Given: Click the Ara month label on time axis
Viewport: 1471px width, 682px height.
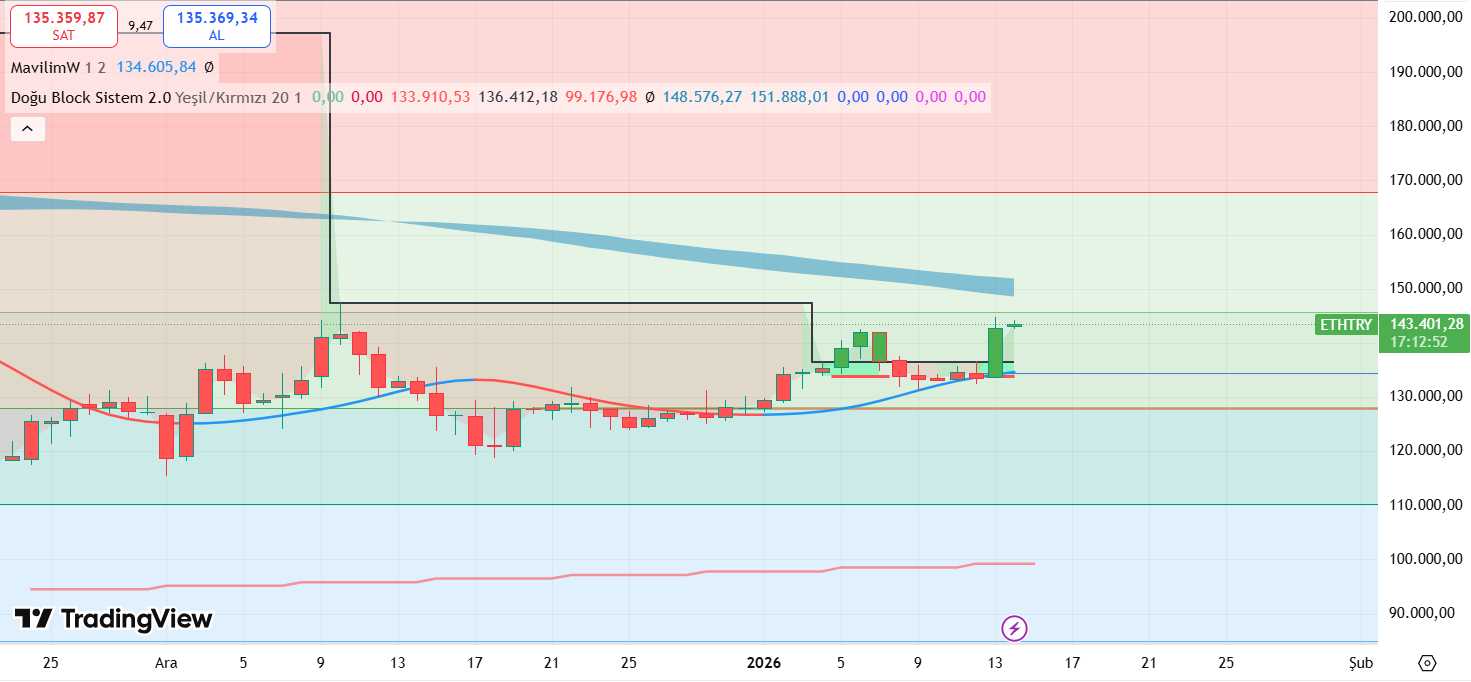Looking at the screenshot, I should 166,663.
